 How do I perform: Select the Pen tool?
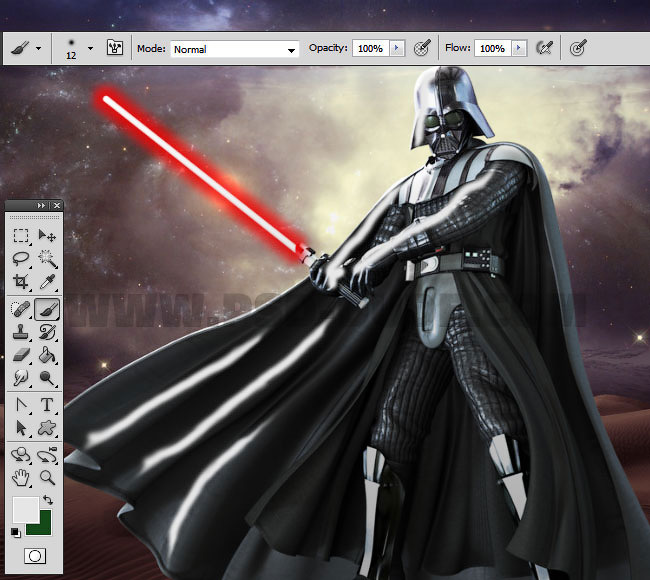coord(20,404)
